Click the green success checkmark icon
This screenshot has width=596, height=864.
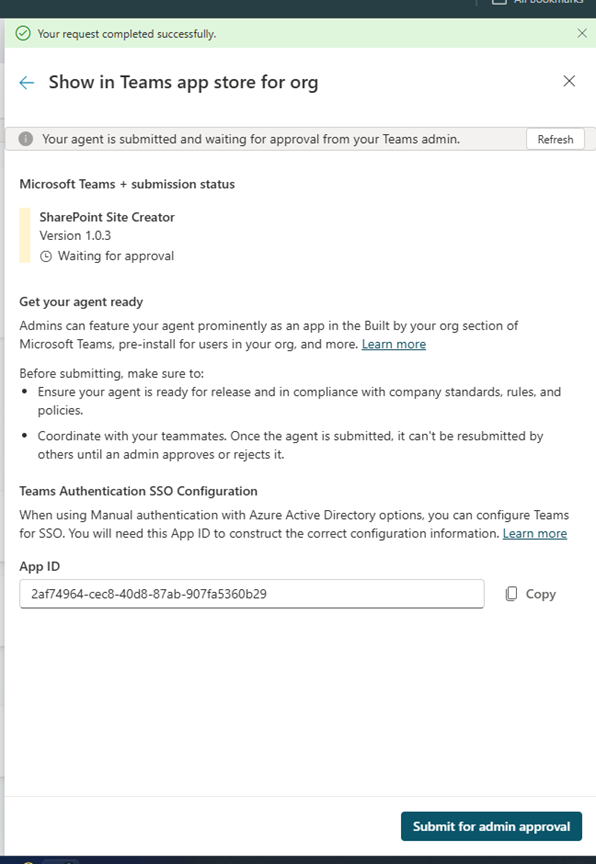pyautogui.click(x=21, y=32)
